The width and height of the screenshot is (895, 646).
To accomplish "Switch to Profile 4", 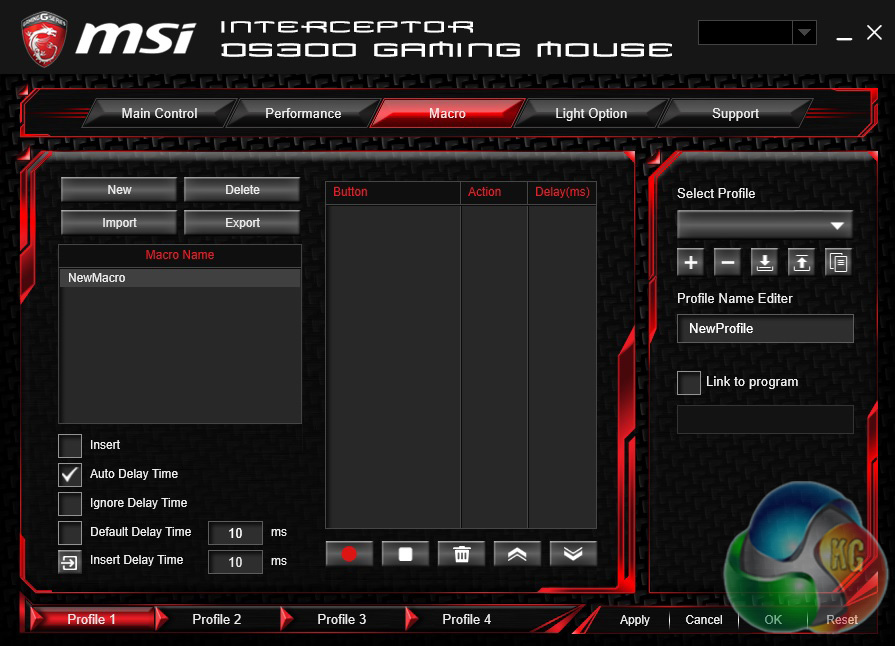I will click(467, 619).
